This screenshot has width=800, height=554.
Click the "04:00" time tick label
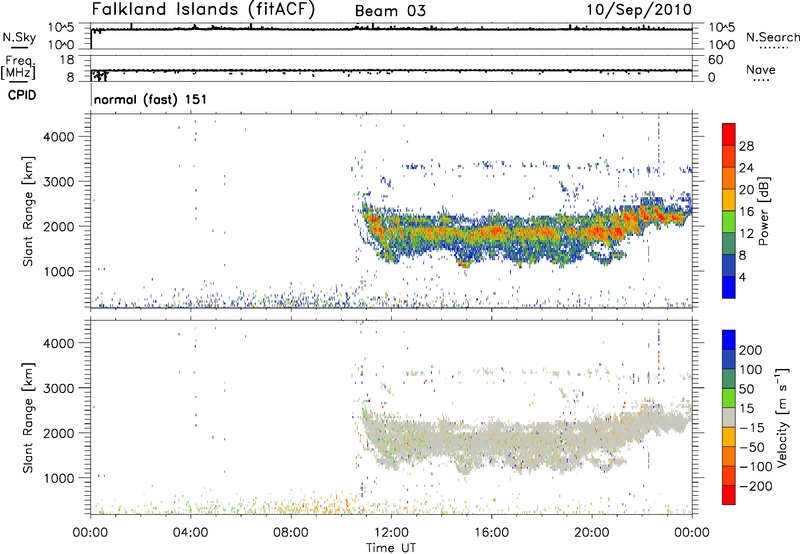[190, 533]
